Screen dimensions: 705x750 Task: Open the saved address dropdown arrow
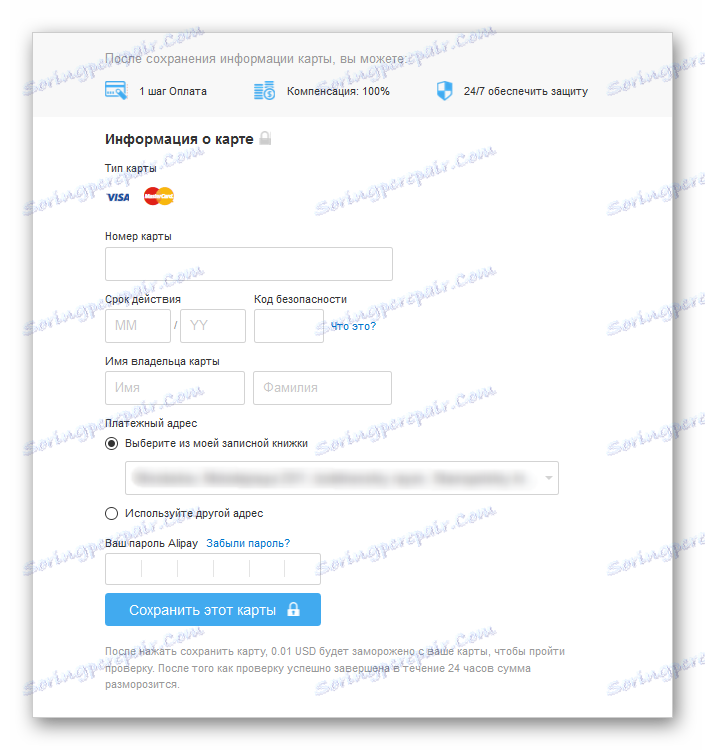pyautogui.click(x=549, y=478)
